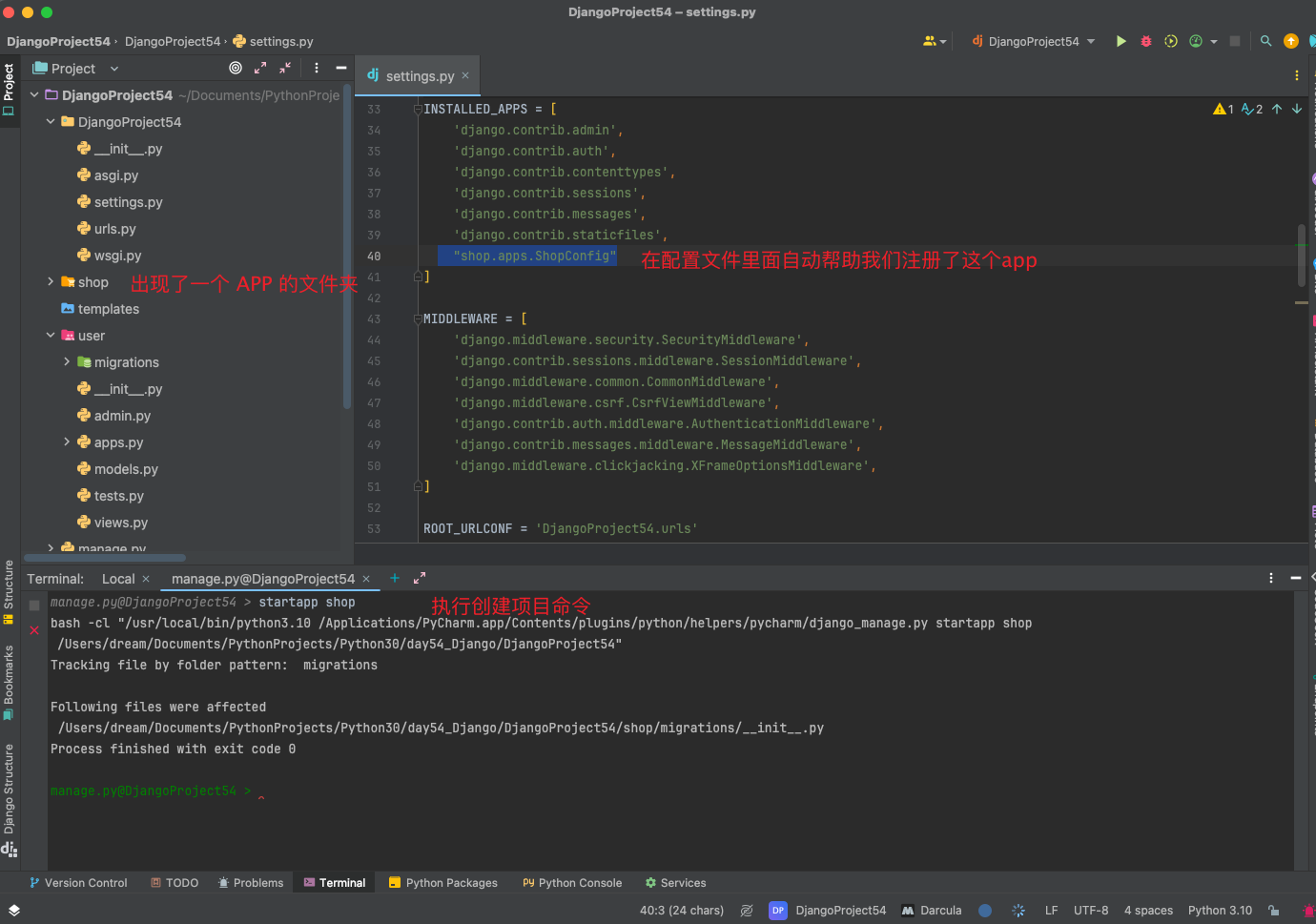Collapse all in Project panel

click(285, 68)
